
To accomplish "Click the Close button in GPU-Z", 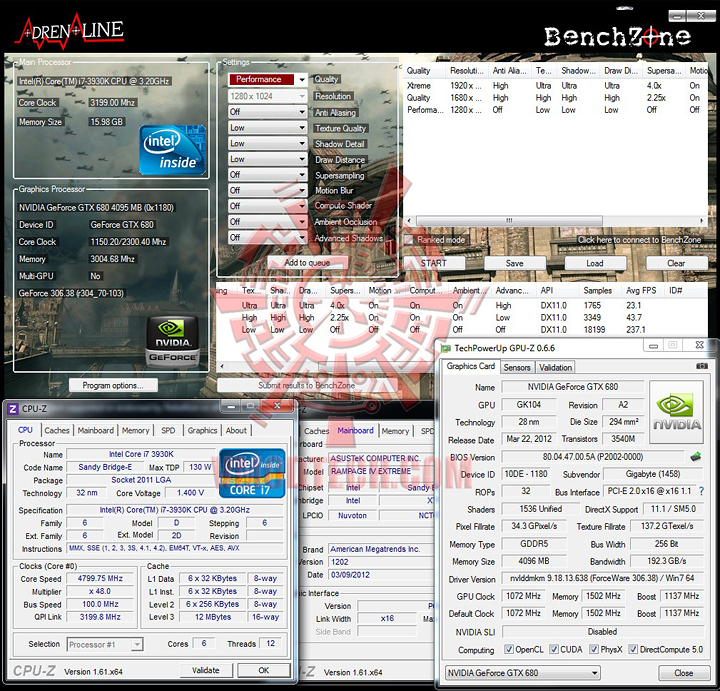I will pos(684,673).
